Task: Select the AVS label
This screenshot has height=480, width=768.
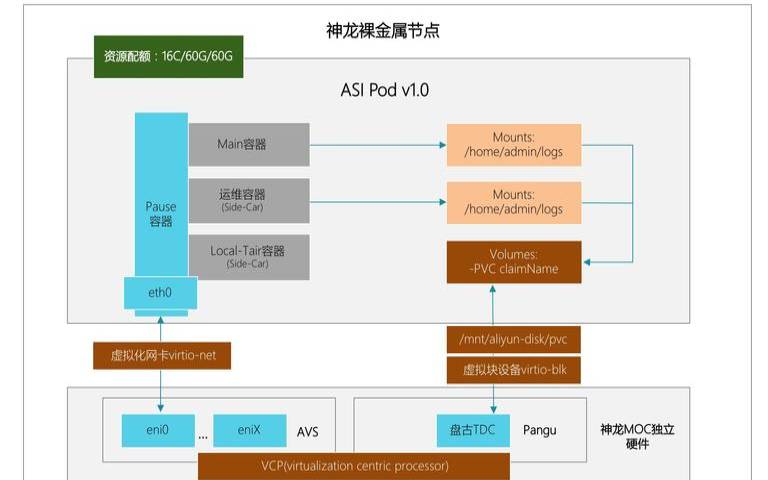Action: coord(308,432)
